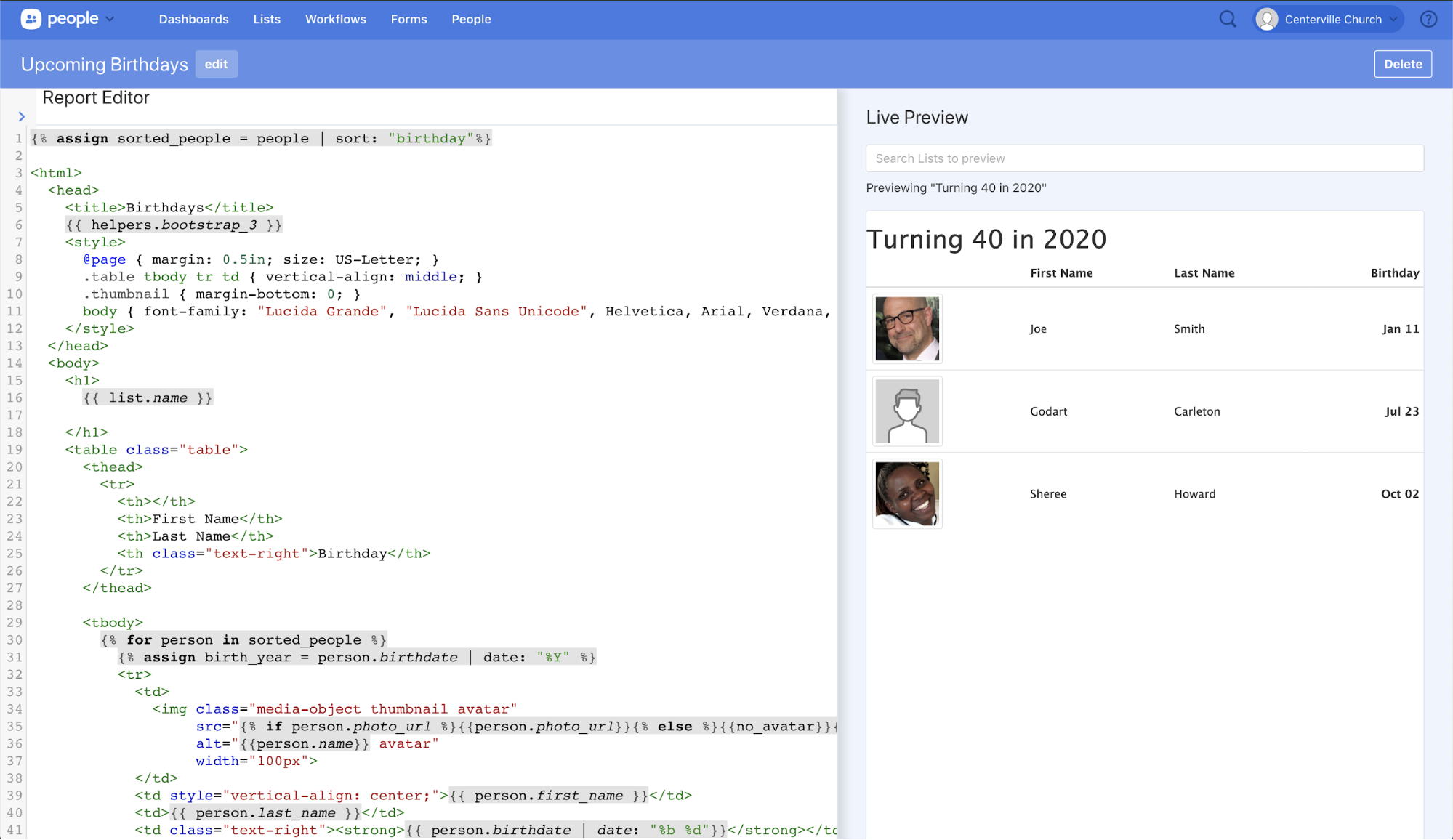Click Joe Smith's photo thumbnail
The image size is (1453, 840).
[907, 328]
